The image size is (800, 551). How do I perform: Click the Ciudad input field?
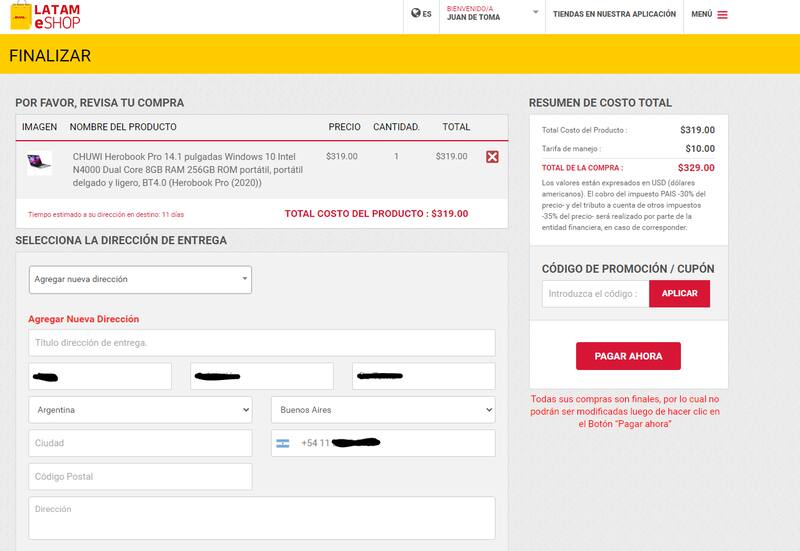140,443
